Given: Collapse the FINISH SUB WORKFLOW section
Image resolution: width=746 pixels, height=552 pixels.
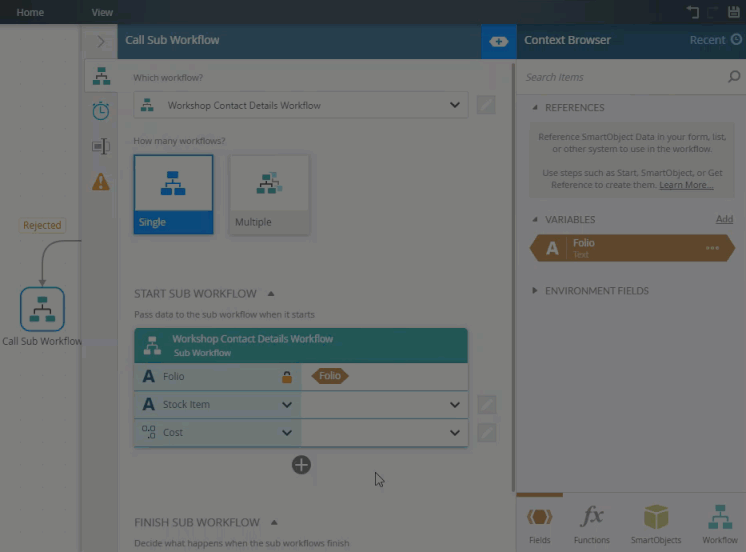Looking at the screenshot, I should (x=274, y=522).
